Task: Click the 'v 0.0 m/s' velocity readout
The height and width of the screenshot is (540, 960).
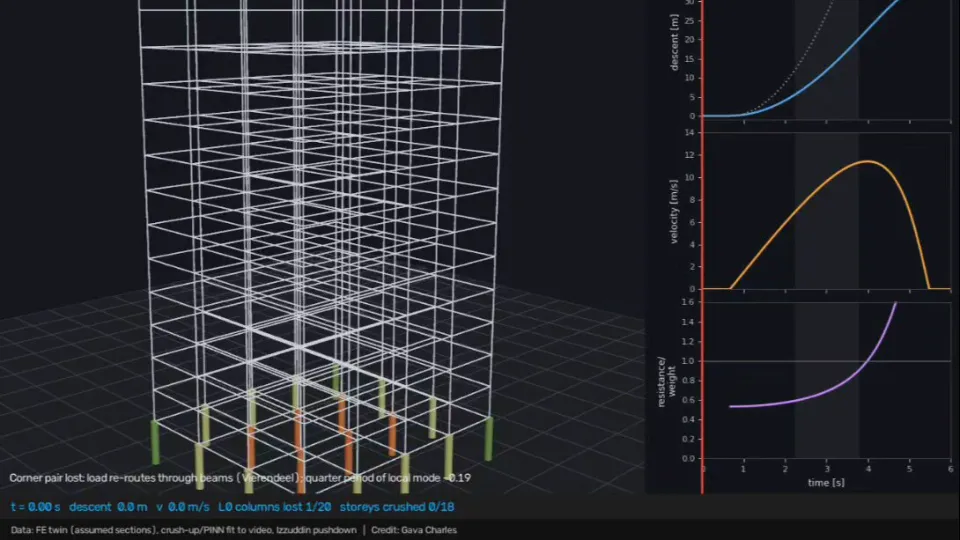Action: coord(182,507)
